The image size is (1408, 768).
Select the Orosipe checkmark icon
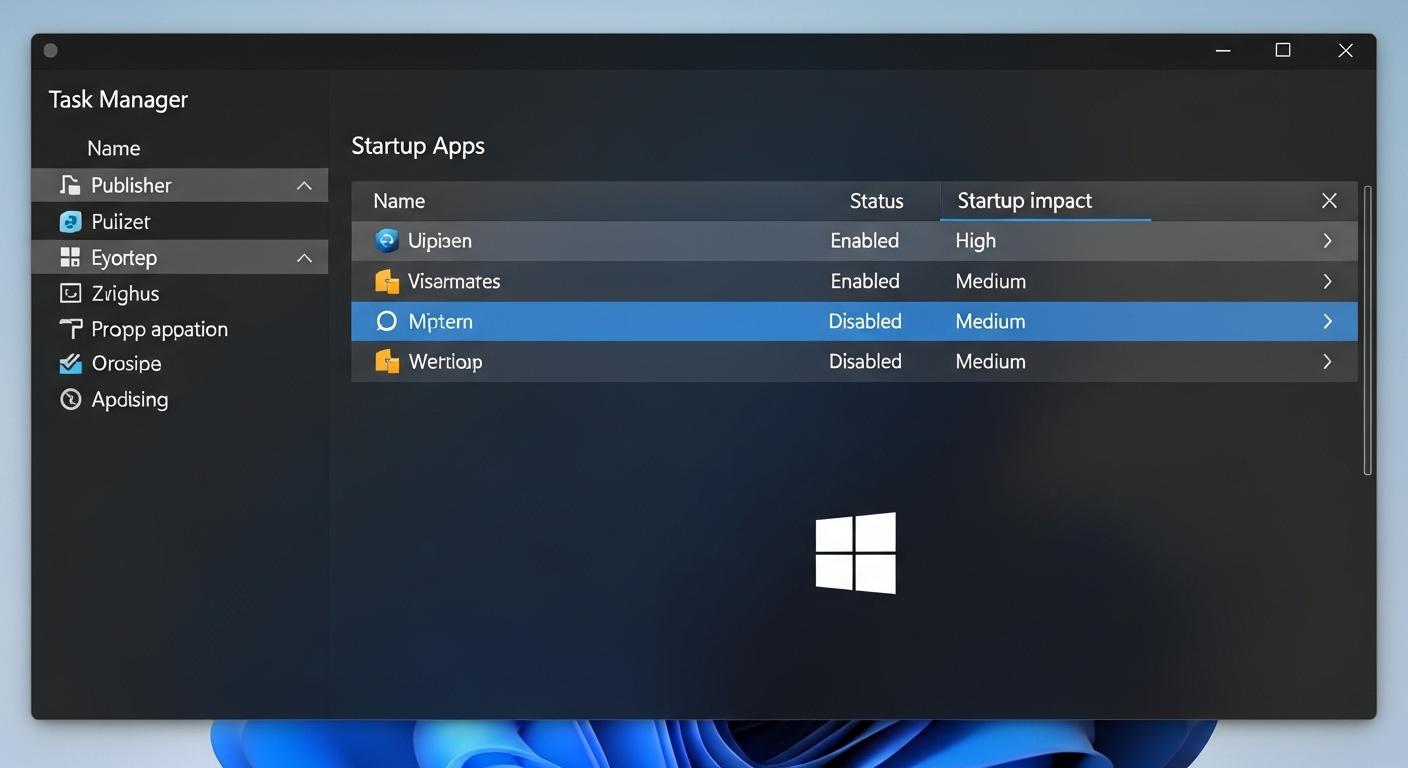[69, 363]
